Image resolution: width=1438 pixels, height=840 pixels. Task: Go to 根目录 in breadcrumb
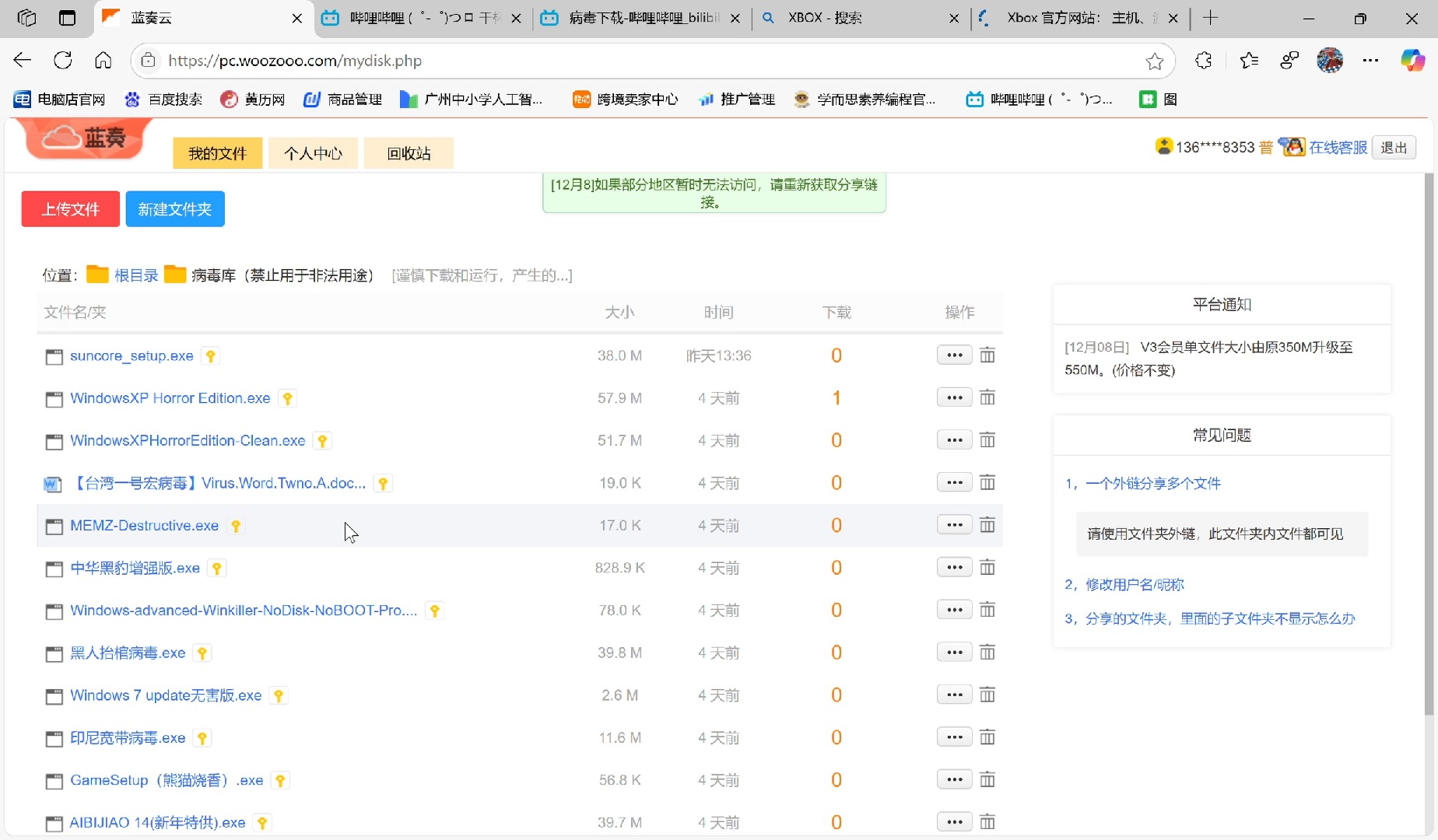coord(136,275)
